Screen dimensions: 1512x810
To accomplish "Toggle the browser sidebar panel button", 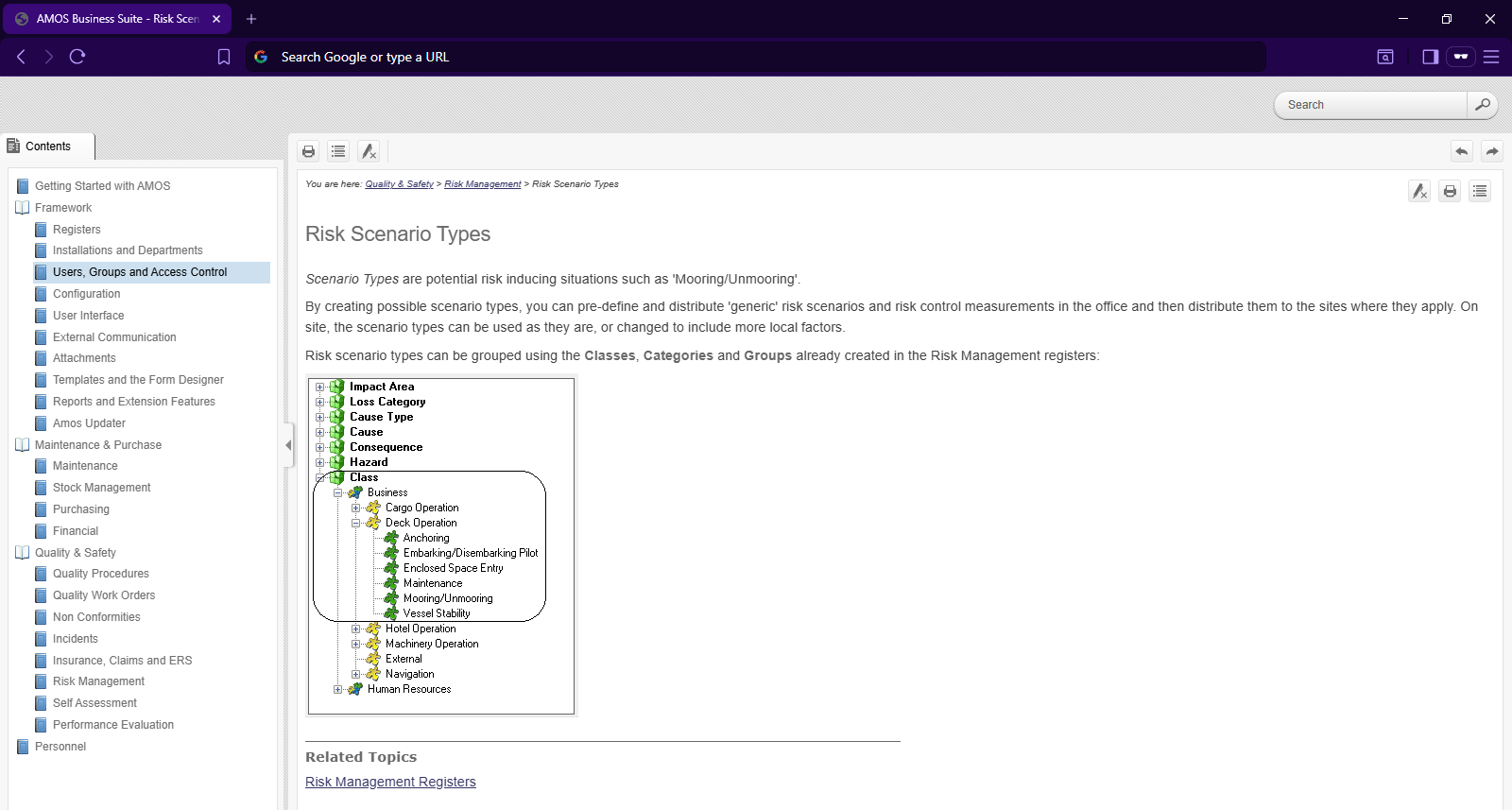I will [x=1430, y=57].
